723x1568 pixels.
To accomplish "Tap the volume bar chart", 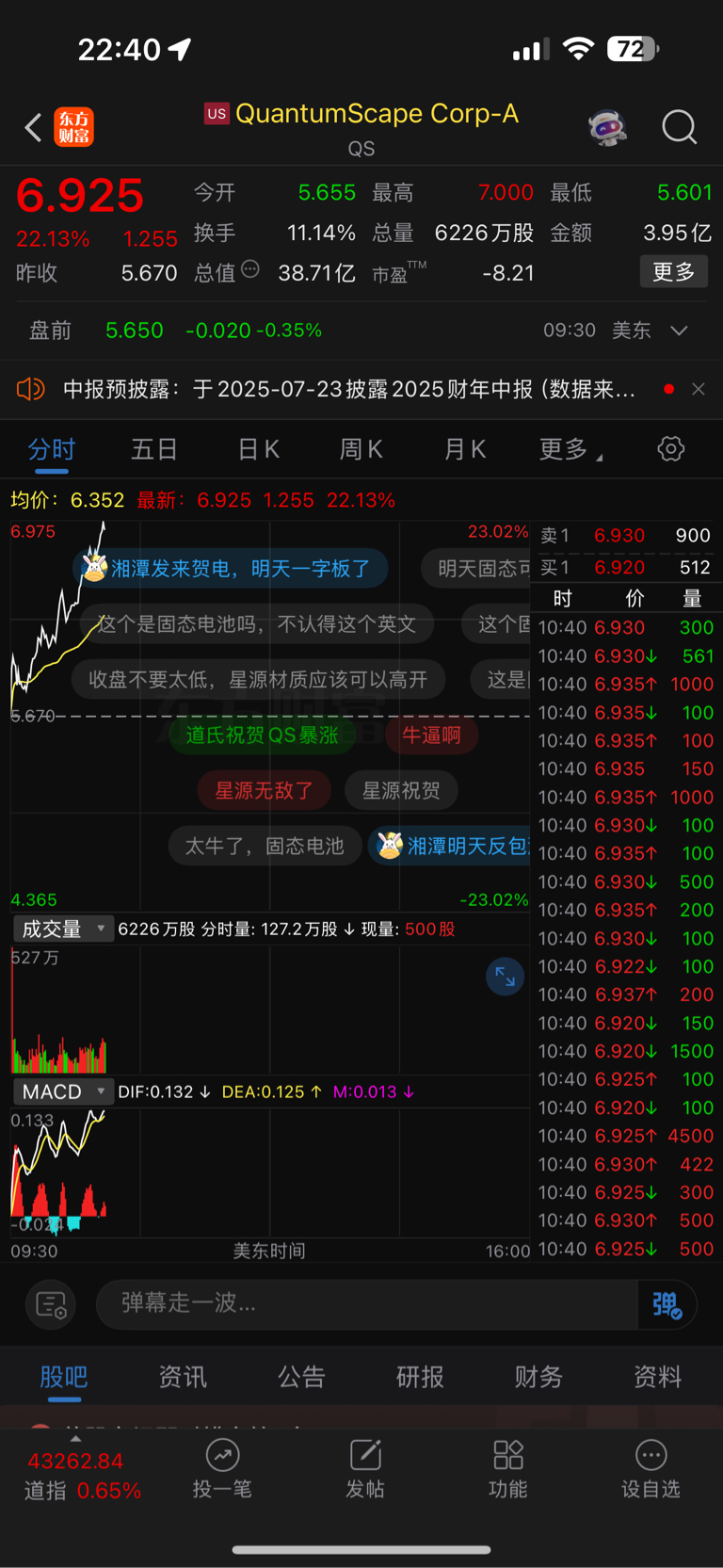I will [x=270, y=1010].
